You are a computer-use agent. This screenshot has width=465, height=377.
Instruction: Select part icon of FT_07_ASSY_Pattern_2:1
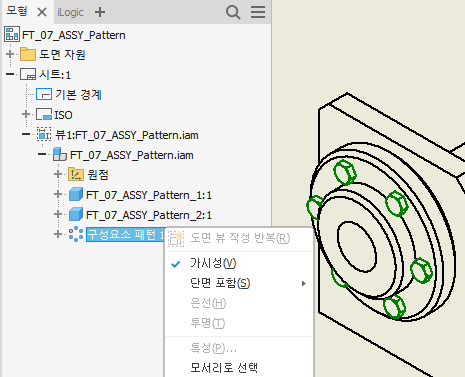pos(76,214)
